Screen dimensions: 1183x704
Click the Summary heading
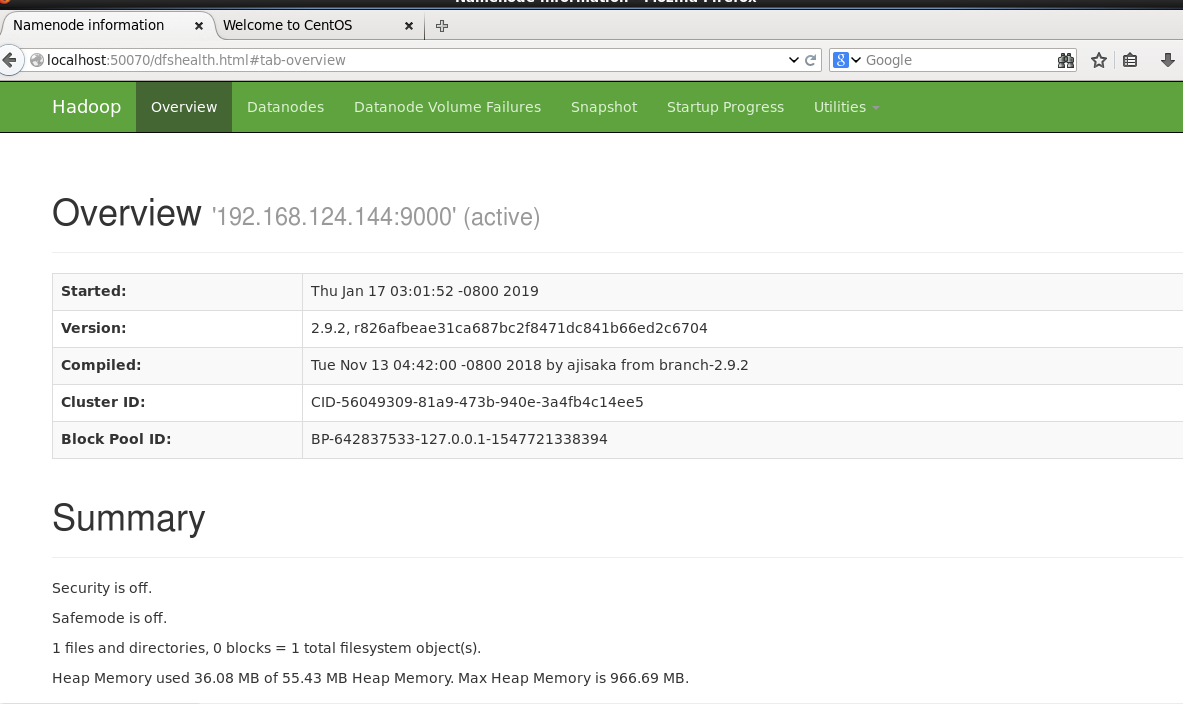pyautogui.click(x=128, y=518)
